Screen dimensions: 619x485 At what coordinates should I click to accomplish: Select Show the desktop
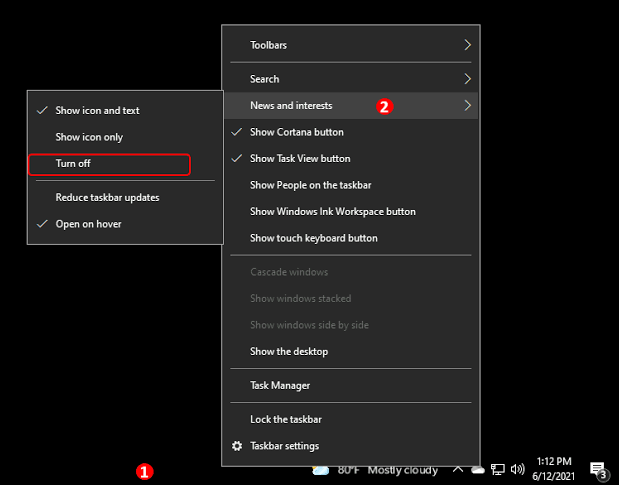tap(351, 351)
